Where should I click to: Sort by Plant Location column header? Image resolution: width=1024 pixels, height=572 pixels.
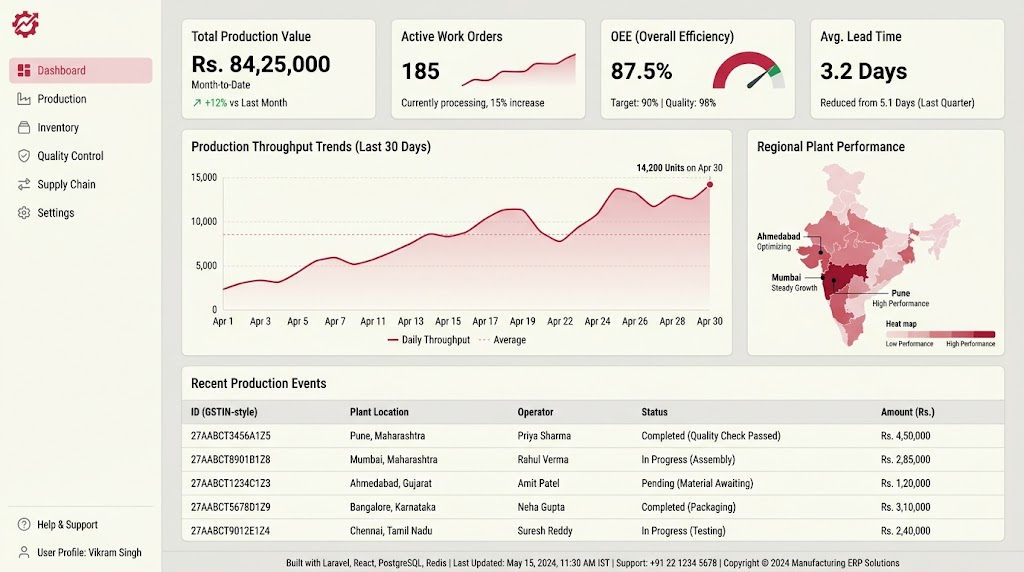click(379, 413)
